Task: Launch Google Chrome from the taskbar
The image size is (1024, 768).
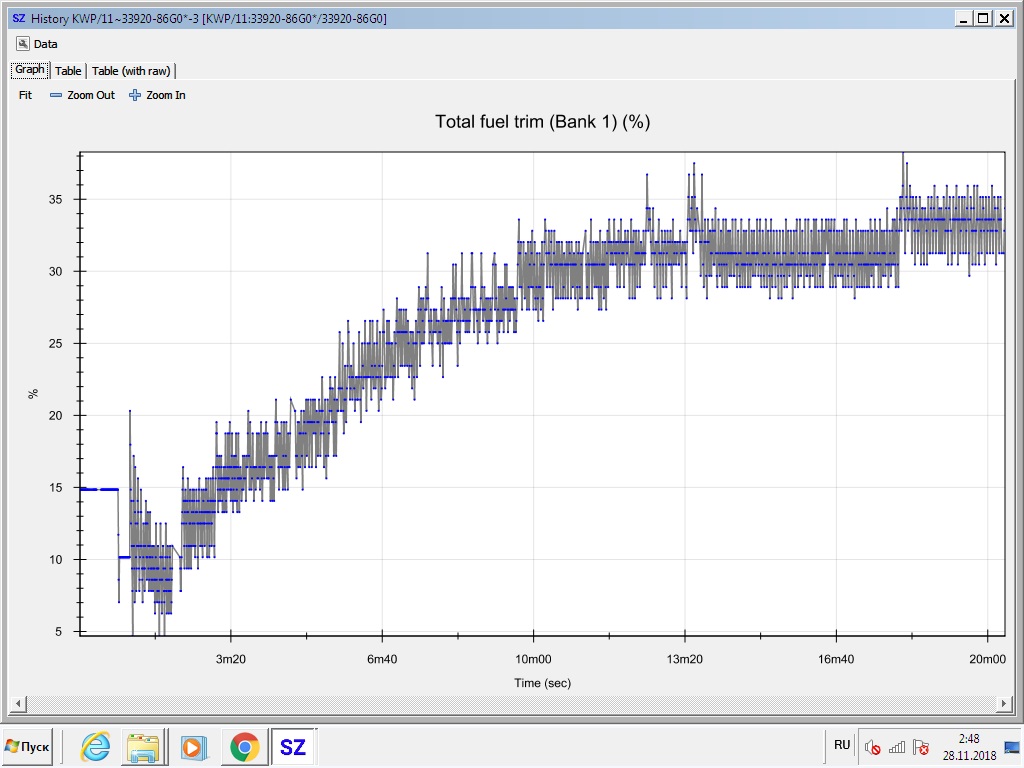Action: [x=243, y=747]
